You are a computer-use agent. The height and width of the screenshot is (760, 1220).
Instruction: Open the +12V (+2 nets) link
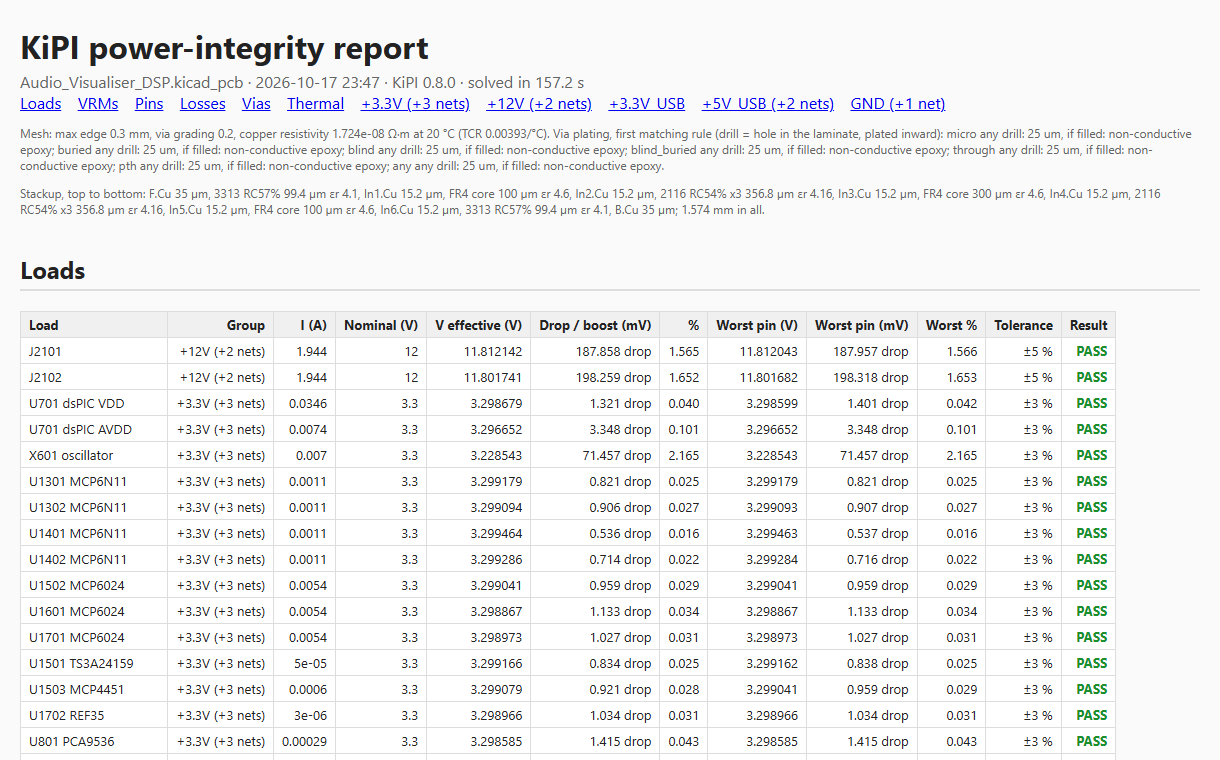[539, 104]
